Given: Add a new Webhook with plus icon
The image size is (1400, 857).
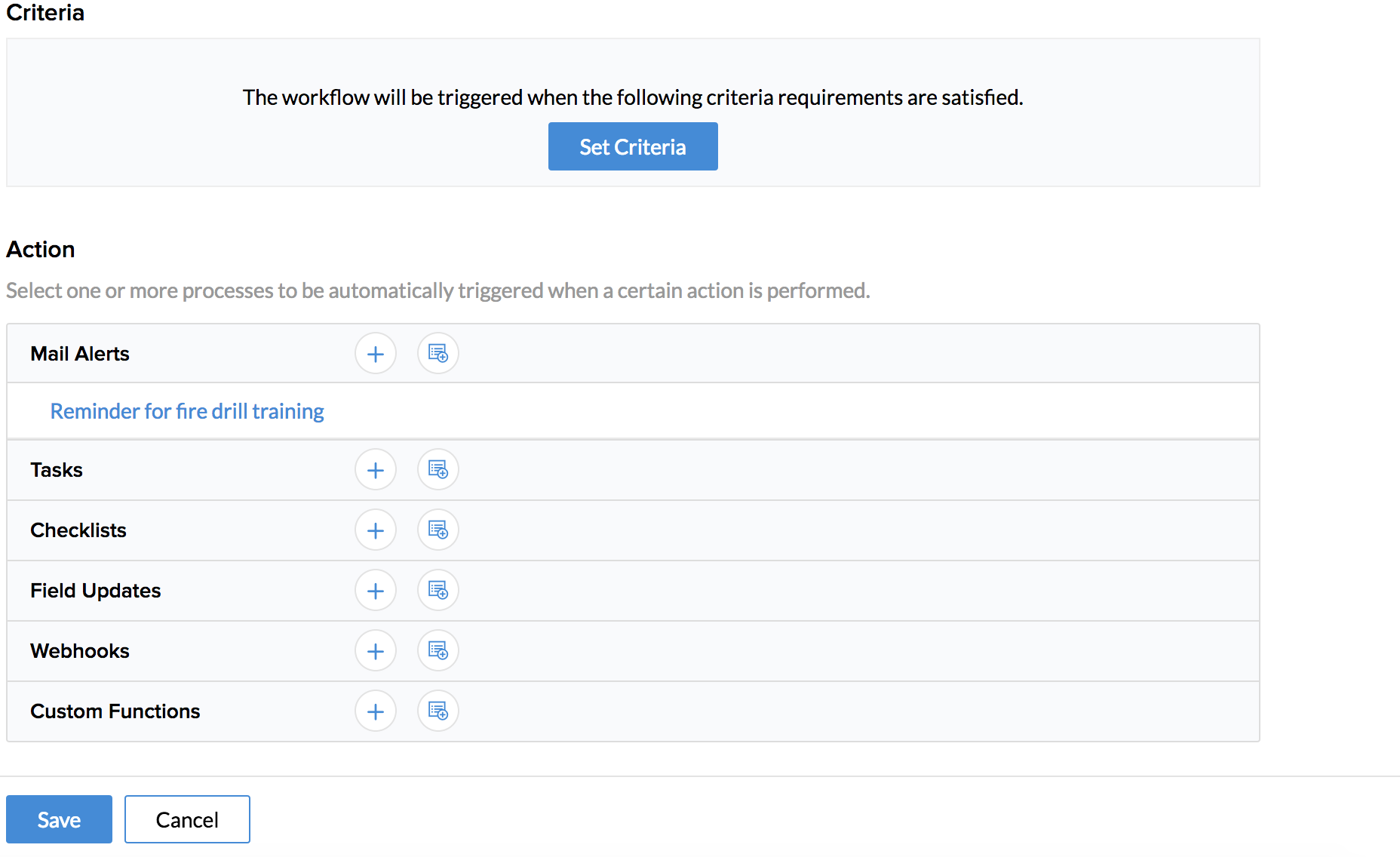Looking at the screenshot, I should click(376, 651).
